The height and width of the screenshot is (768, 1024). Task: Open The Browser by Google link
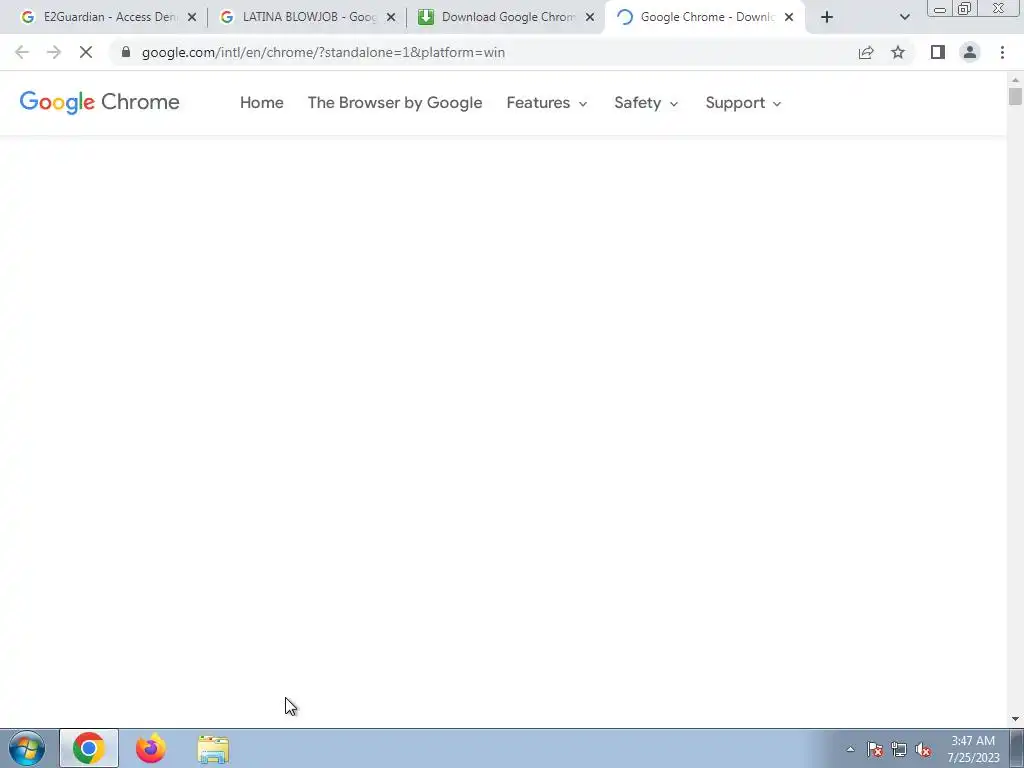coord(394,103)
